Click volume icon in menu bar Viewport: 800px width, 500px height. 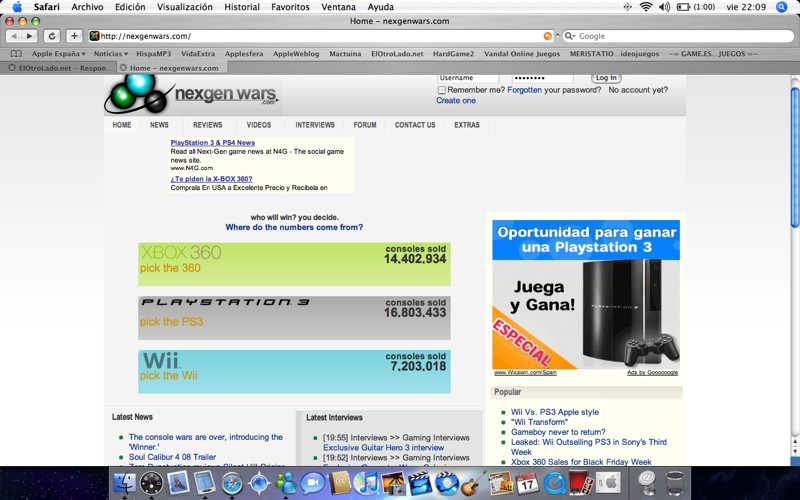[x=664, y=7]
